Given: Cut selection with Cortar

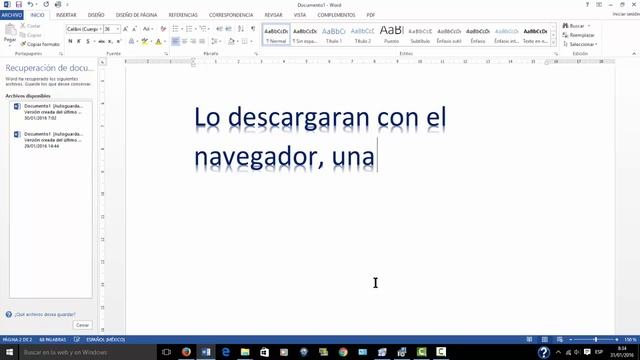Looking at the screenshot, I should point(30,26).
